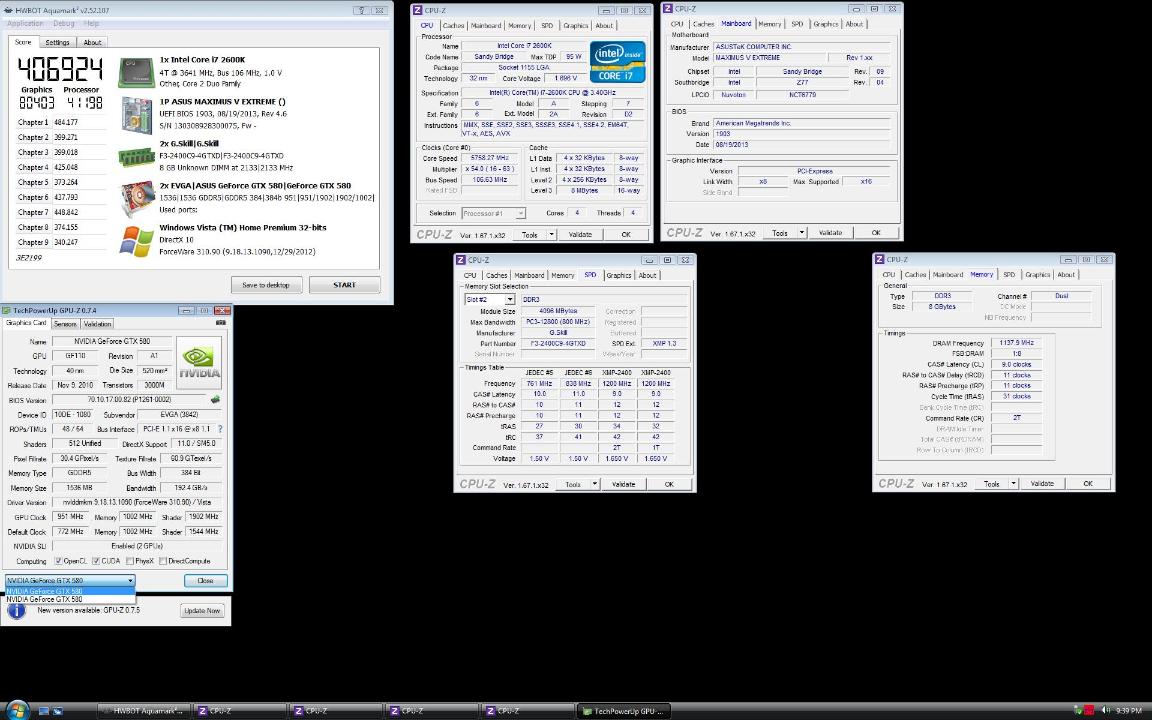Image resolution: width=1152 pixels, height=720 pixels.
Task: Click the DRAM Frequency value 1137.9 MHz
Action: (1017, 343)
